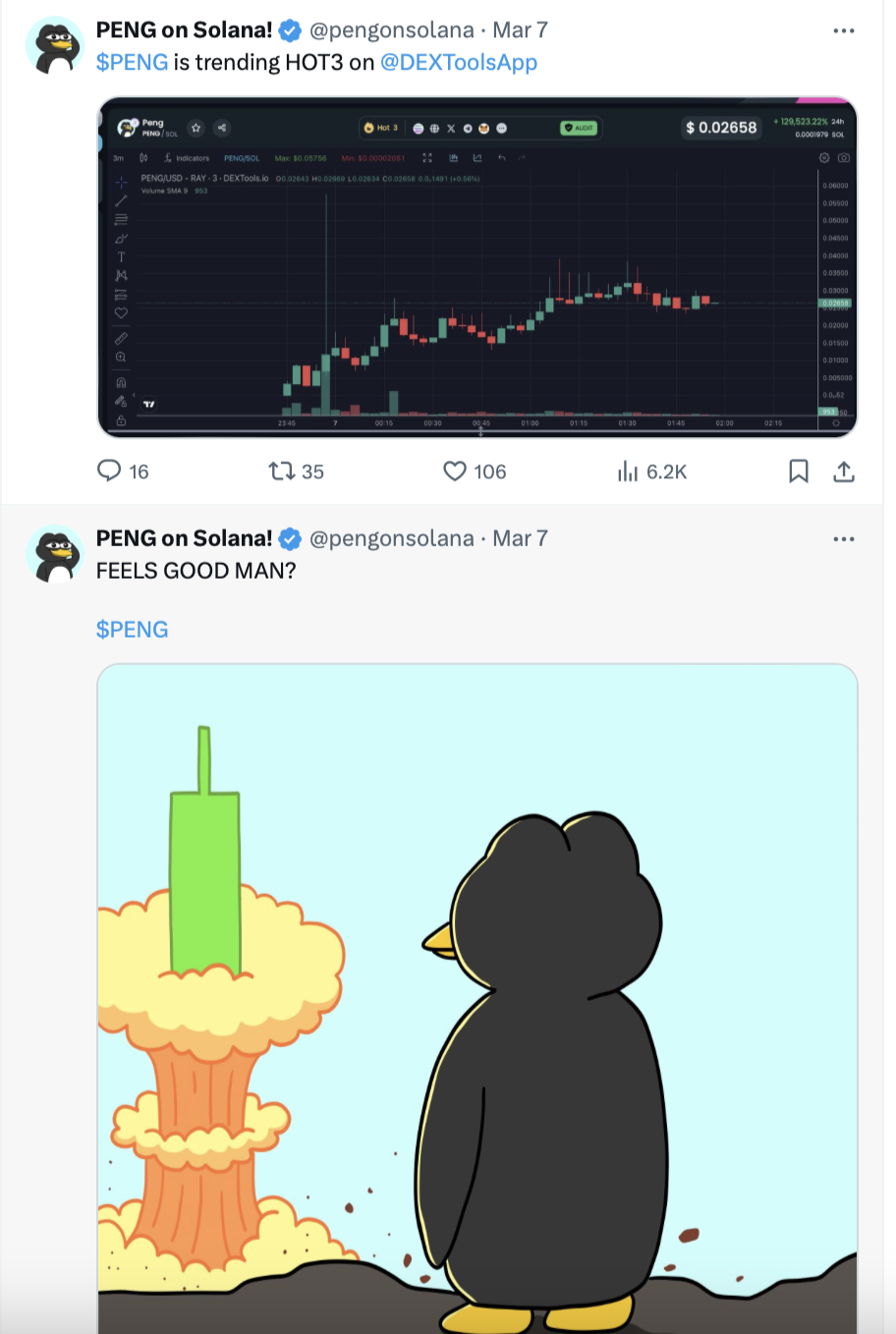Reply to the DEXTools trending tweet
The height and width of the screenshot is (1334, 896).
click(109, 472)
